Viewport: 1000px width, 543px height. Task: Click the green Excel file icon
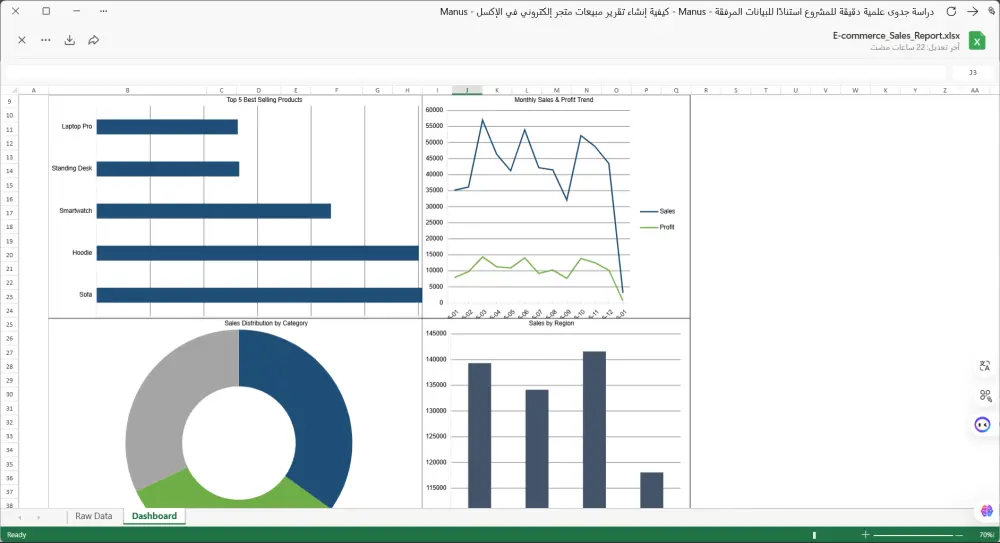pyautogui.click(x=976, y=41)
